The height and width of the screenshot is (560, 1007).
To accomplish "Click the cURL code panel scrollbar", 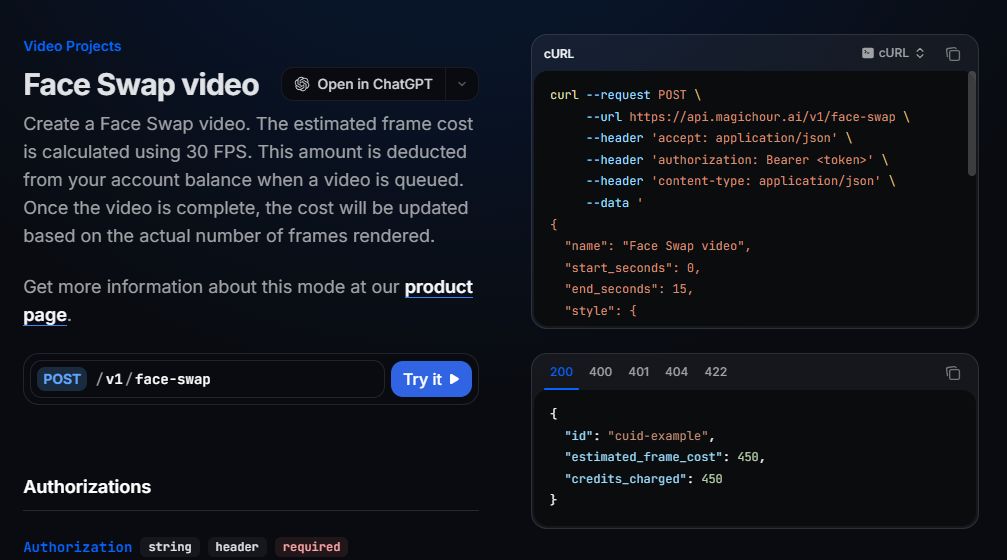I will (972, 125).
